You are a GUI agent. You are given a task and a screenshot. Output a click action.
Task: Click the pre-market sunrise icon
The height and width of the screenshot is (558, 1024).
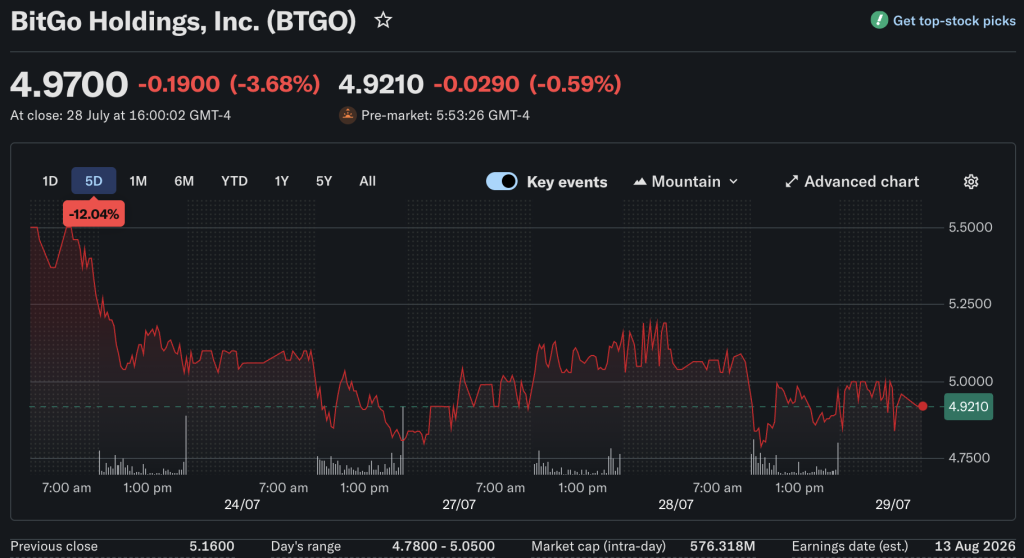347,115
